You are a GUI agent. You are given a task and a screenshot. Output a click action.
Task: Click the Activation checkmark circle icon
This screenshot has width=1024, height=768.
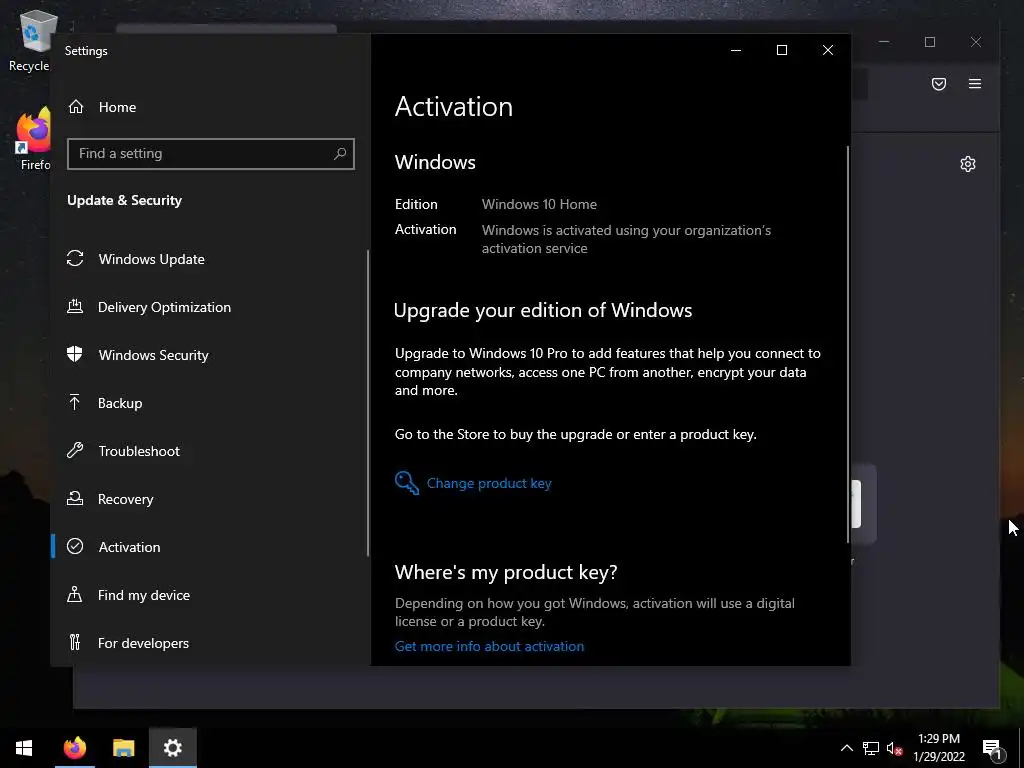coord(75,546)
